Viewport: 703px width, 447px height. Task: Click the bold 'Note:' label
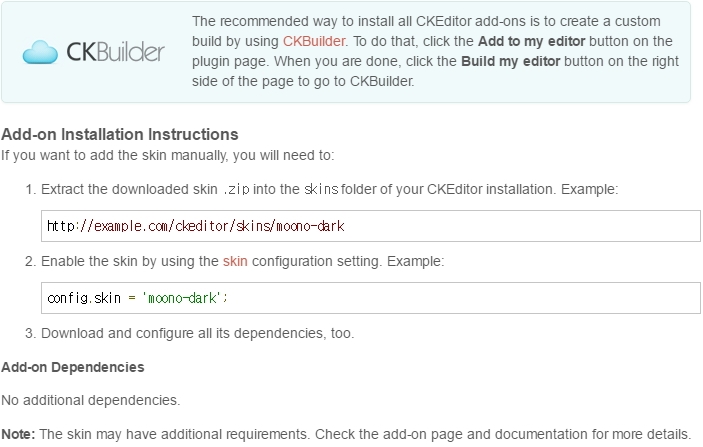pos(18,434)
